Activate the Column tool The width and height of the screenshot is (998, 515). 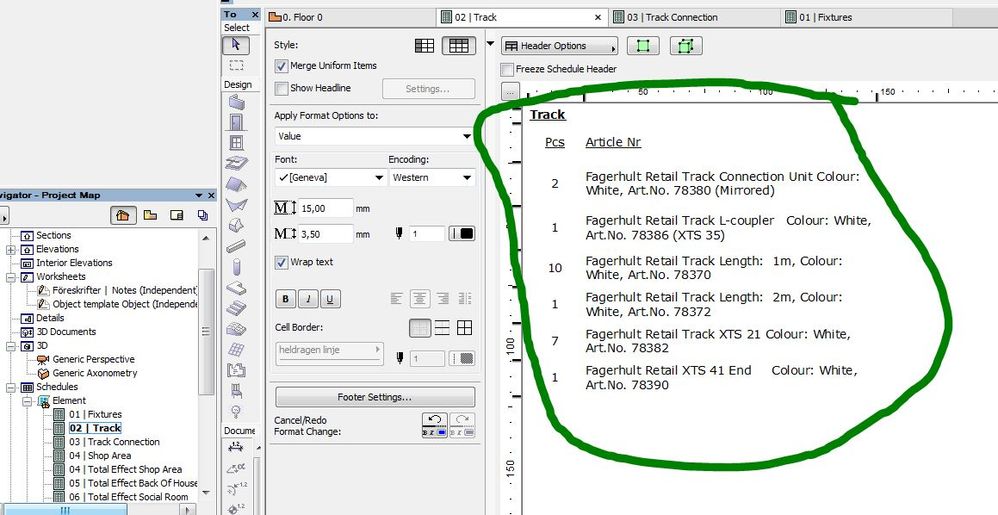click(236, 266)
